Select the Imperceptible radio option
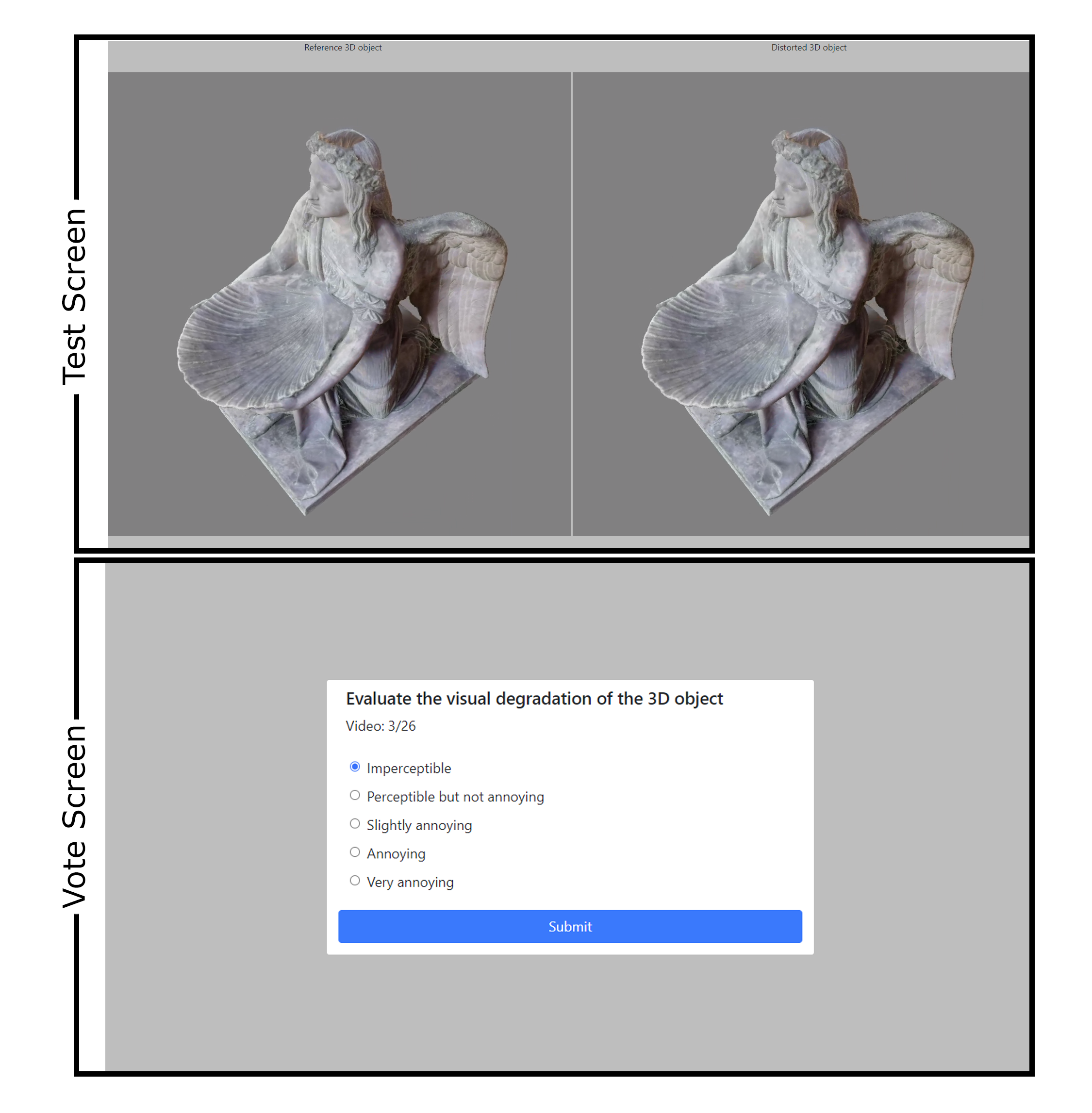 point(355,767)
